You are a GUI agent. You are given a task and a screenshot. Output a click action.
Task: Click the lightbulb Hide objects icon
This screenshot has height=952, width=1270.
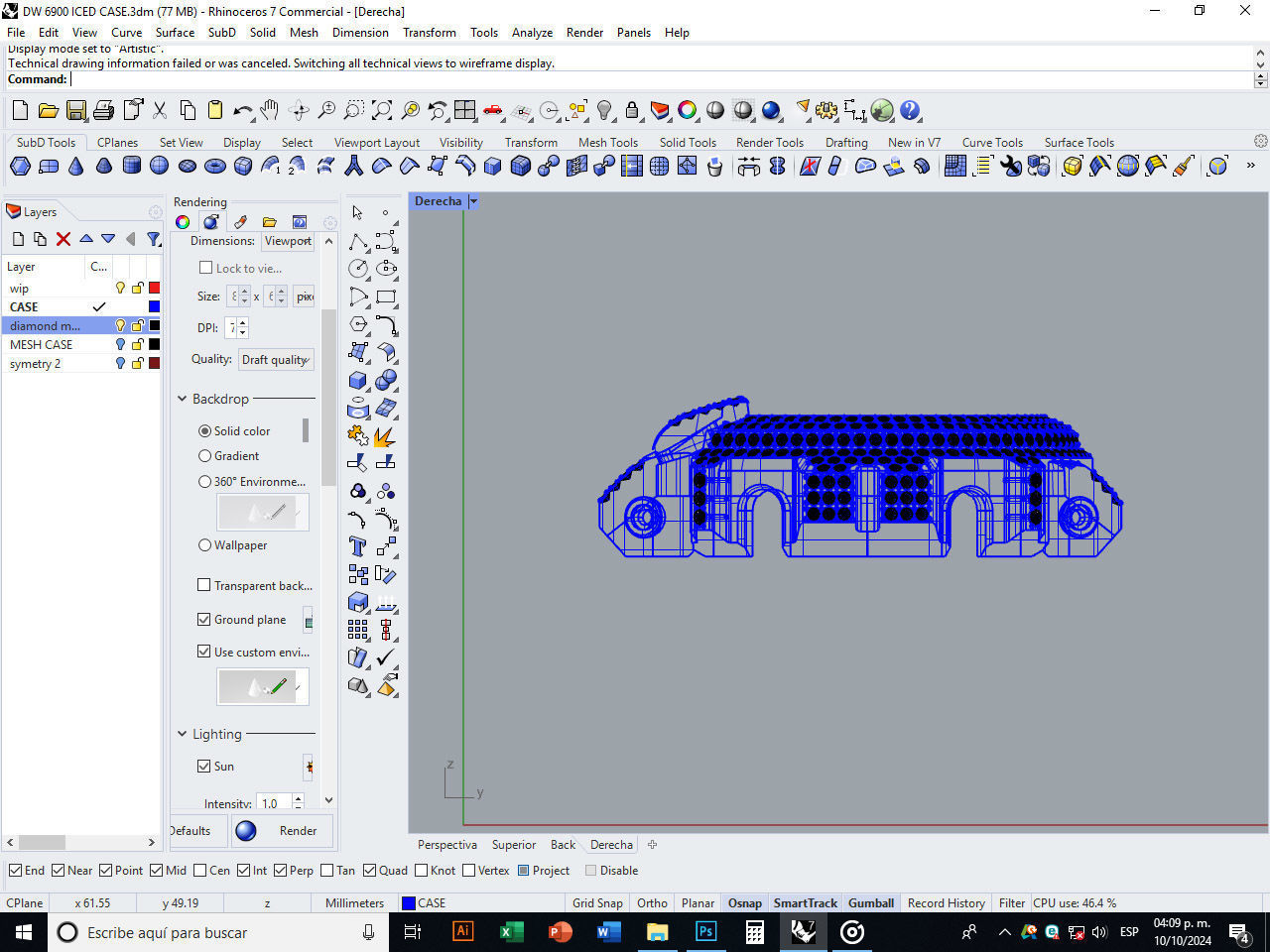coord(604,110)
